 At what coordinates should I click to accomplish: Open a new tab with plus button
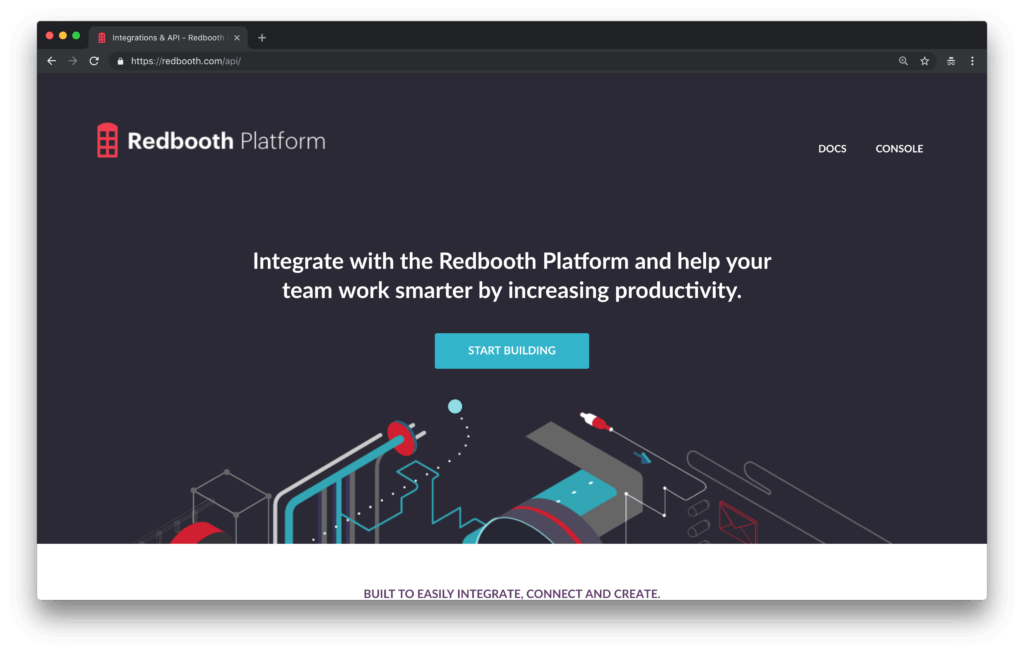(x=262, y=38)
